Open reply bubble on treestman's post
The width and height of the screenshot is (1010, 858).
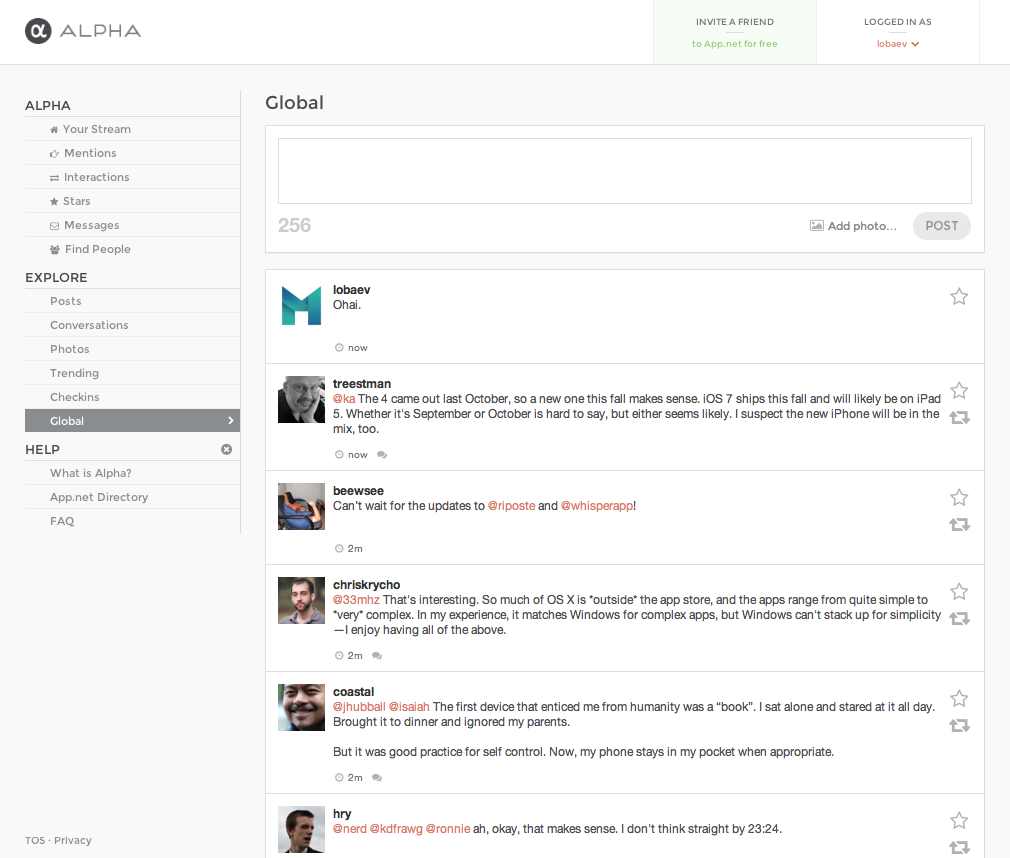(382, 455)
